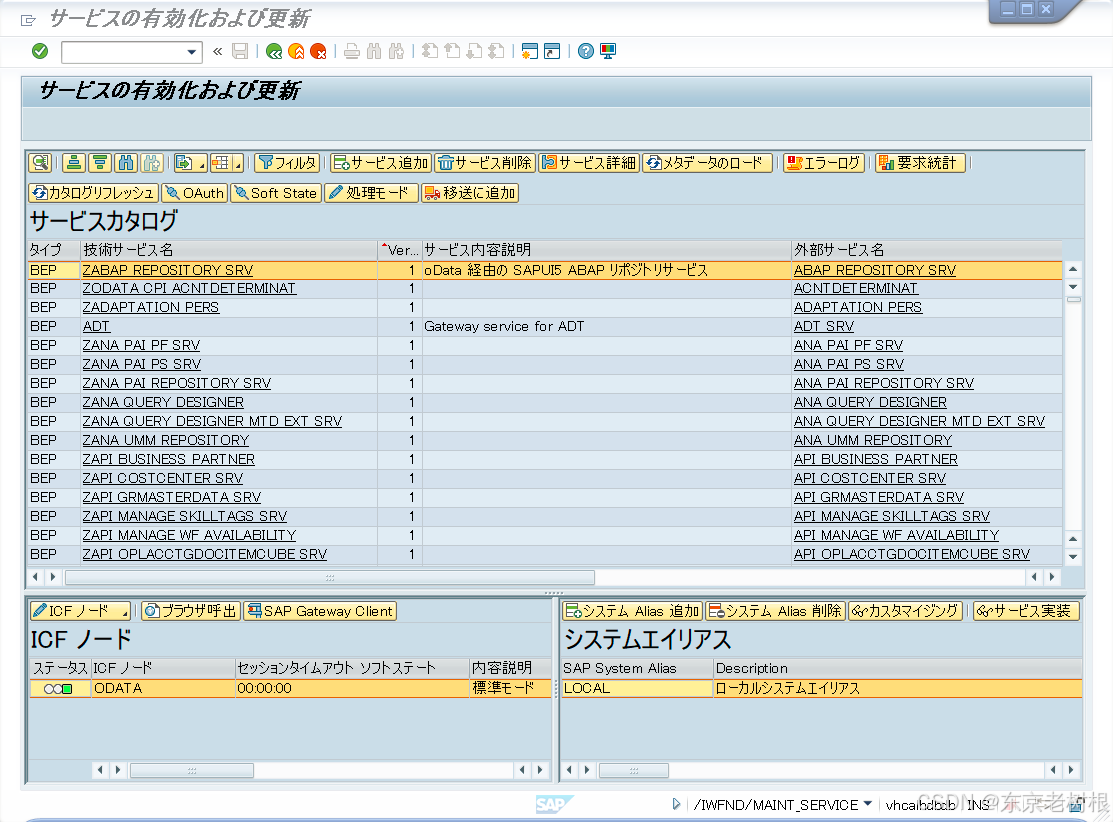1113x822 pixels.
Task: Click the OAuth button
Action: tap(194, 193)
